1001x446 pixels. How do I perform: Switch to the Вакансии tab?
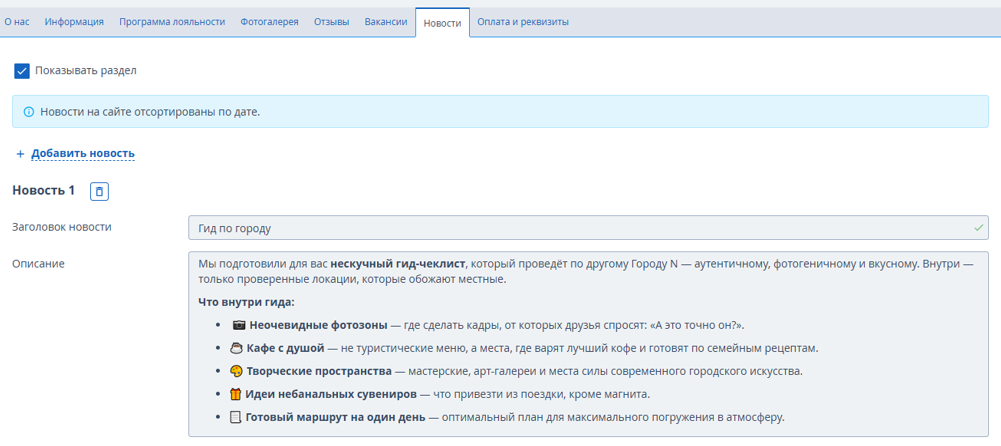(385, 22)
